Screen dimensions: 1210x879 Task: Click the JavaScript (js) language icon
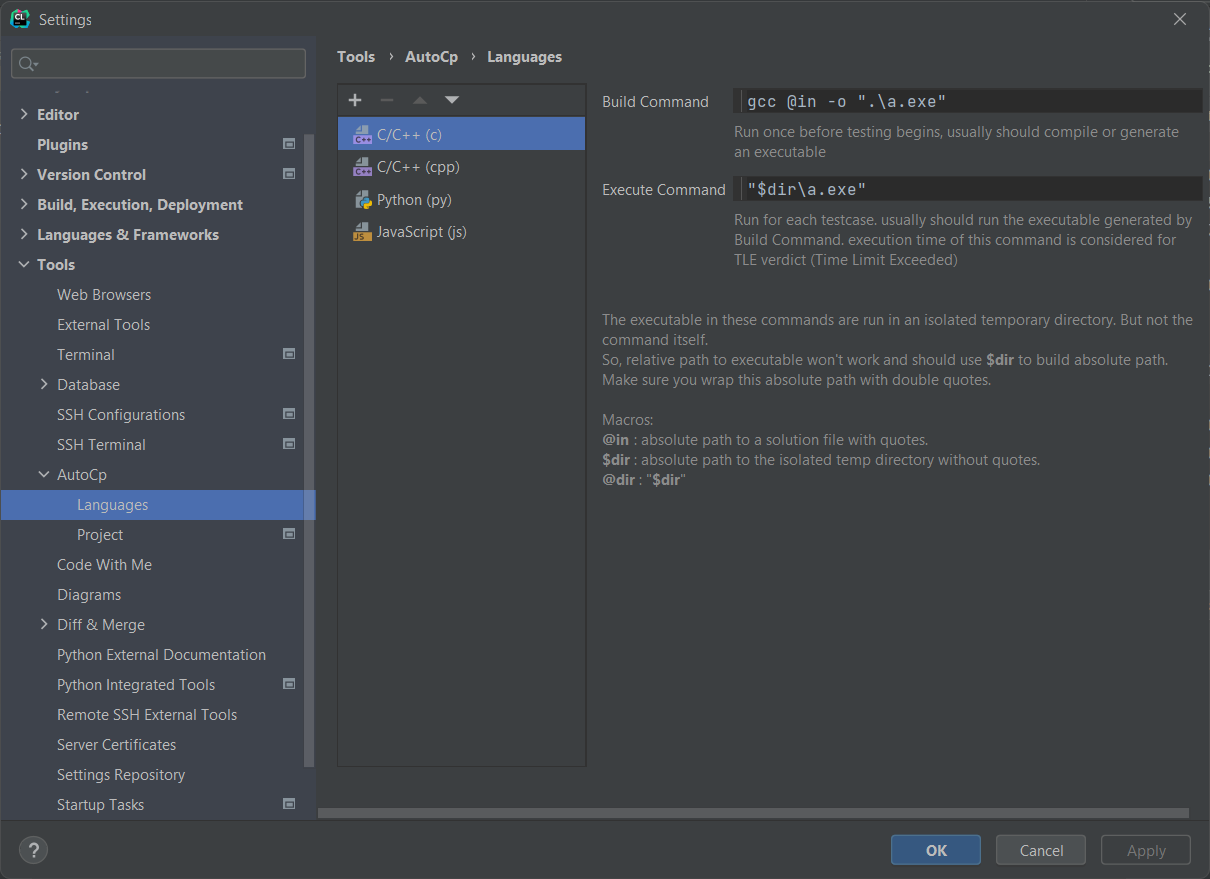[x=362, y=232]
